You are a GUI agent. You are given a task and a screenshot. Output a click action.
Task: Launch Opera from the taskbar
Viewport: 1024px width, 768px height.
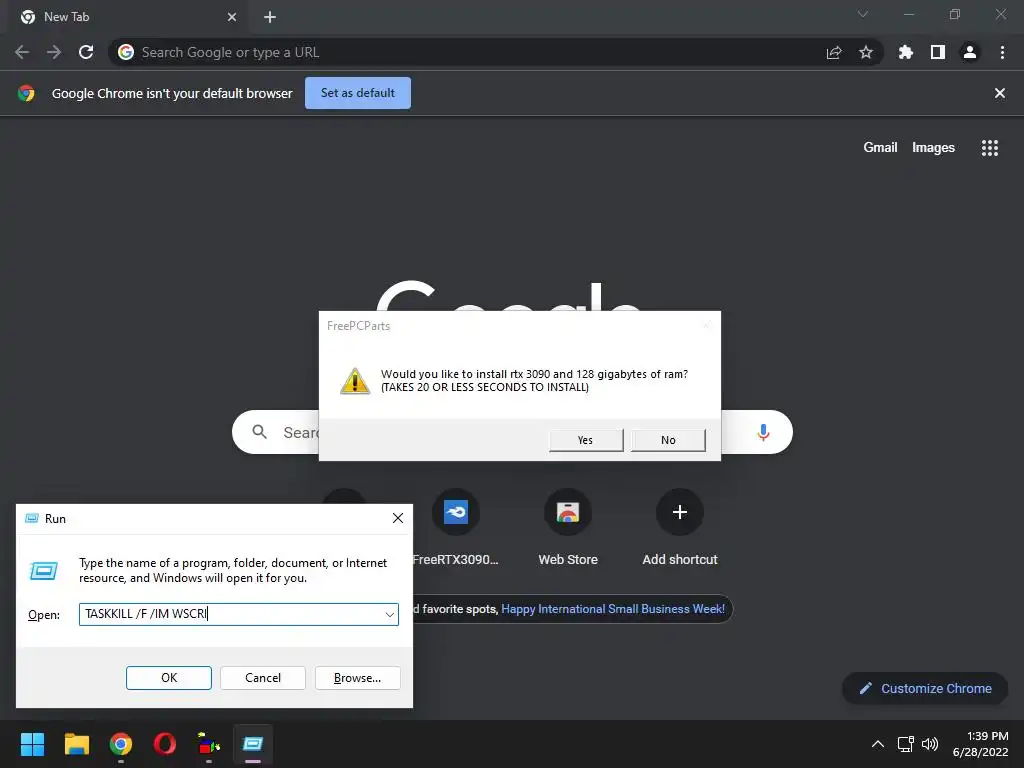(165, 744)
